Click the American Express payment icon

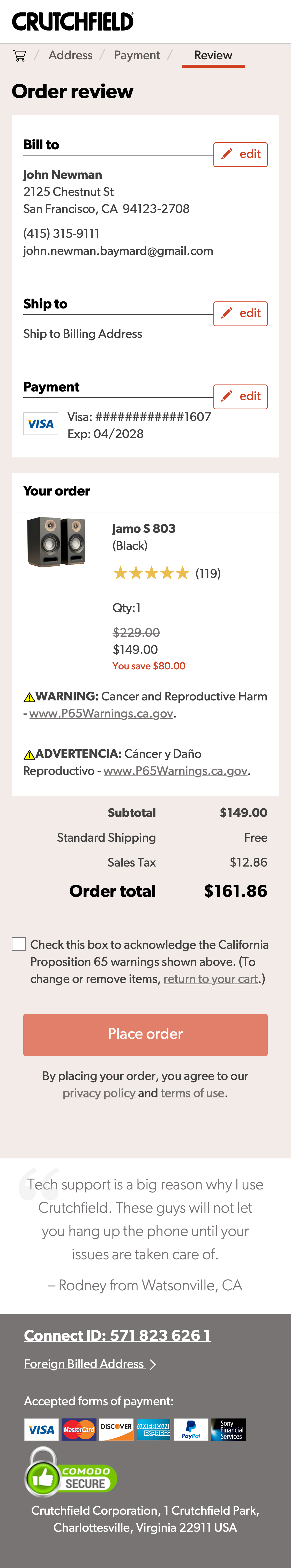pyautogui.click(x=154, y=1429)
